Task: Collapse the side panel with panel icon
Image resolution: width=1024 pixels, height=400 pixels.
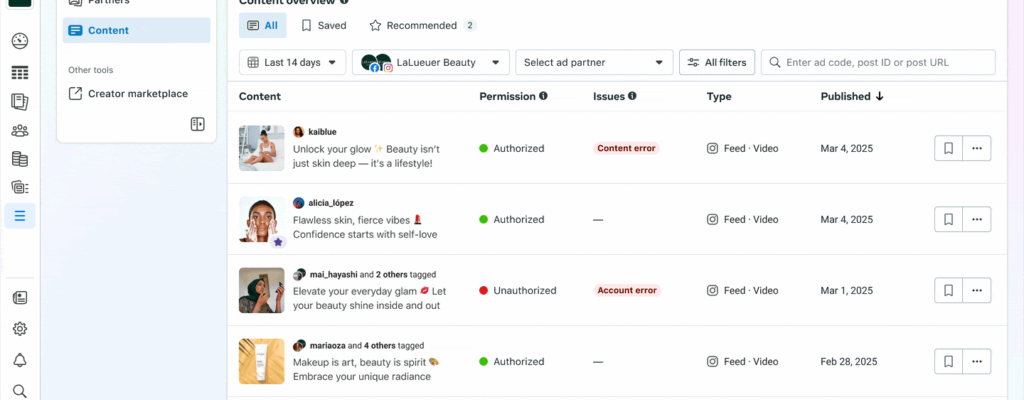Action: pyautogui.click(x=198, y=124)
